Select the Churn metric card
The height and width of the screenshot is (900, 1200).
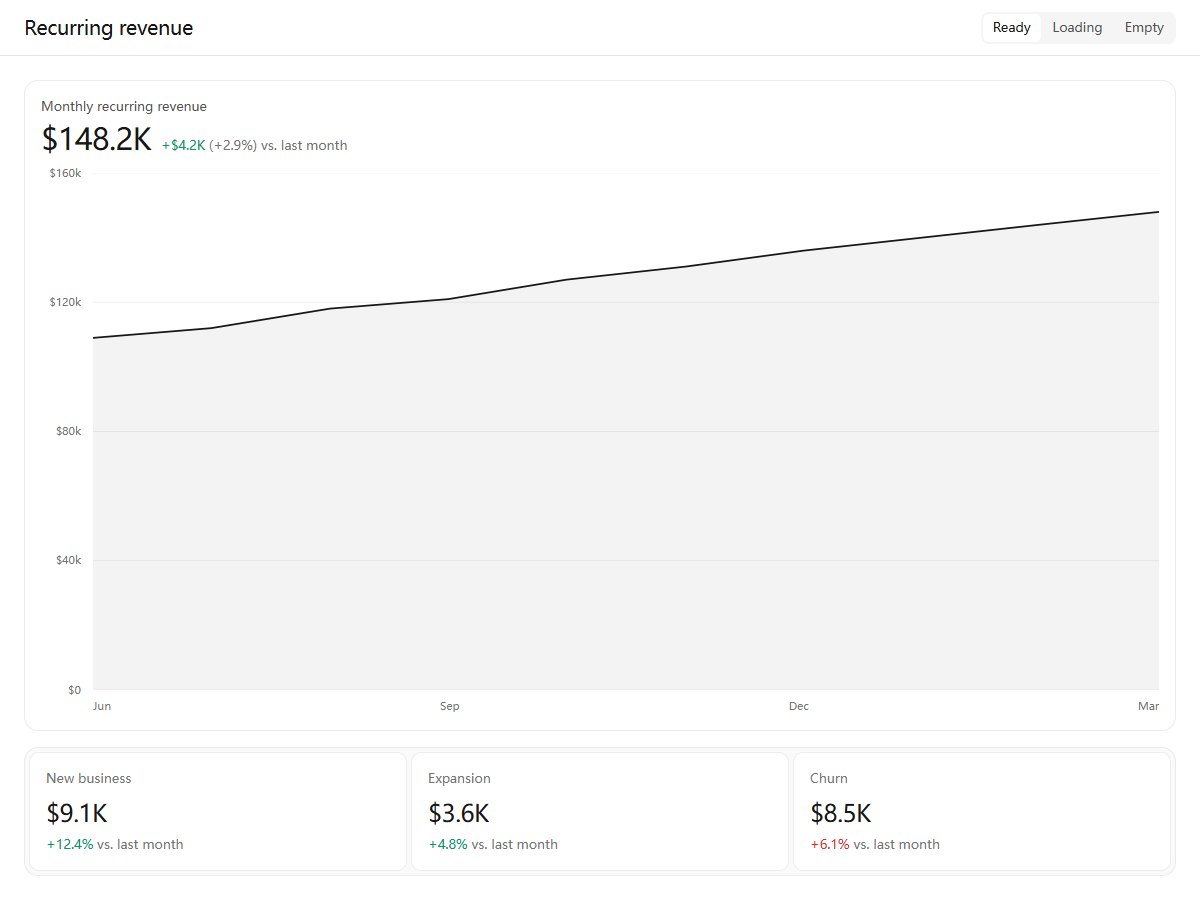tap(982, 811)
